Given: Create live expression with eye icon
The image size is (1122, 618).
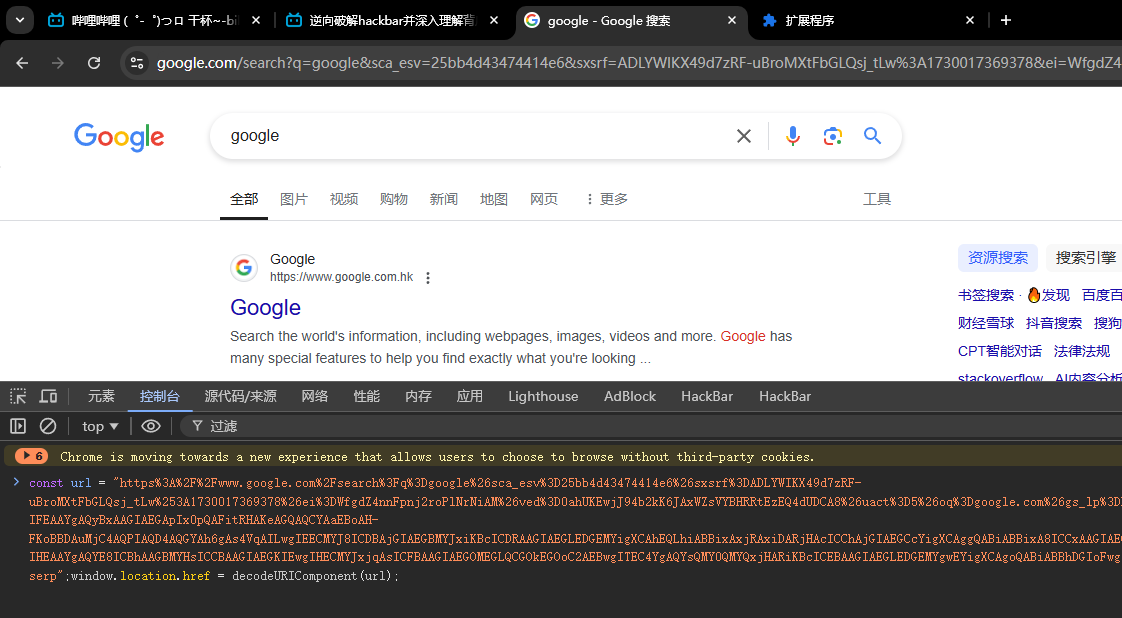Looking at the screenshot, I should coord(151,426).
